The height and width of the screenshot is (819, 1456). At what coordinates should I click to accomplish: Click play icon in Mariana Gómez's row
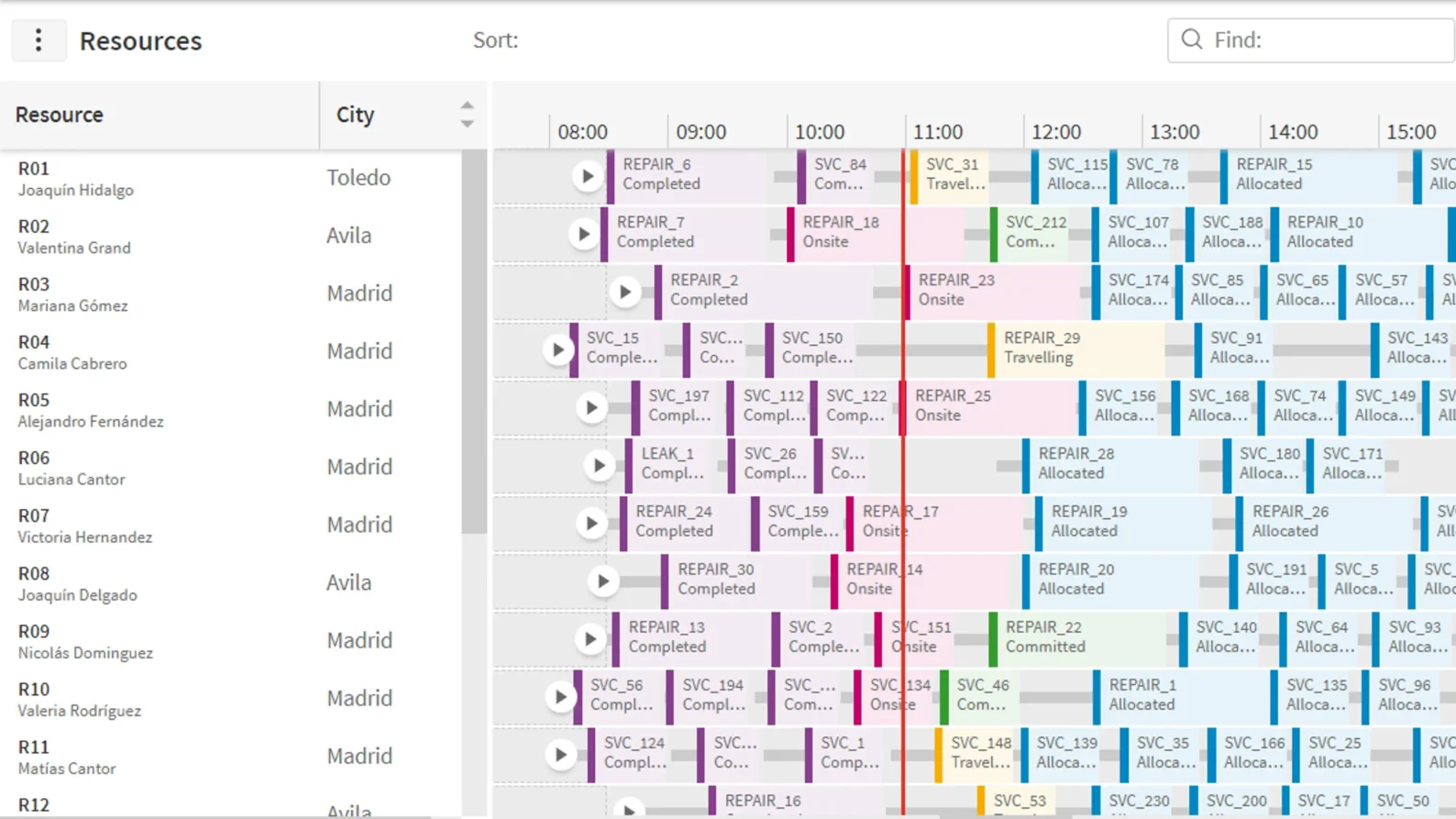[x=625, y=292]
